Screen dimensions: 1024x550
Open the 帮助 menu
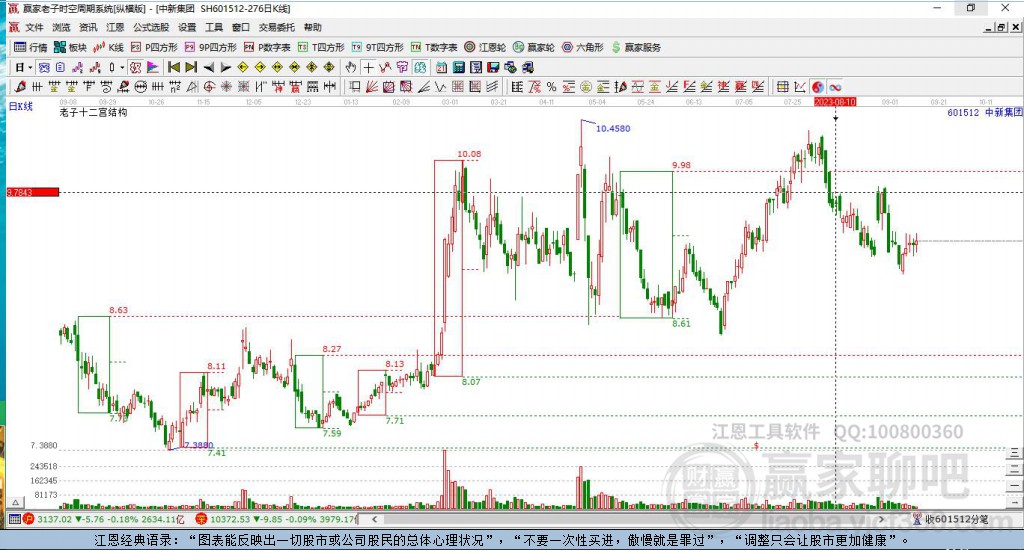point(313,27)
